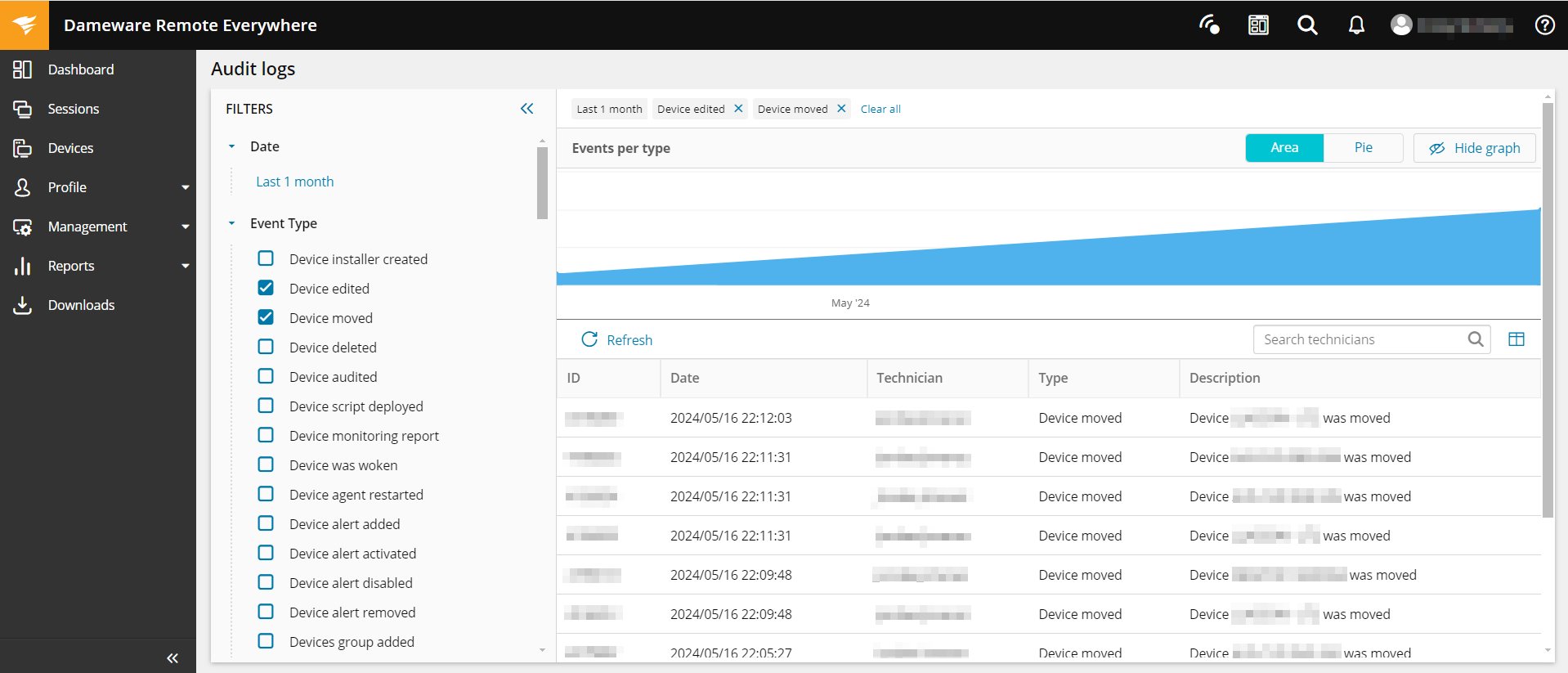
Task: Open the notifications bell icon
Action: point(1356,25)
